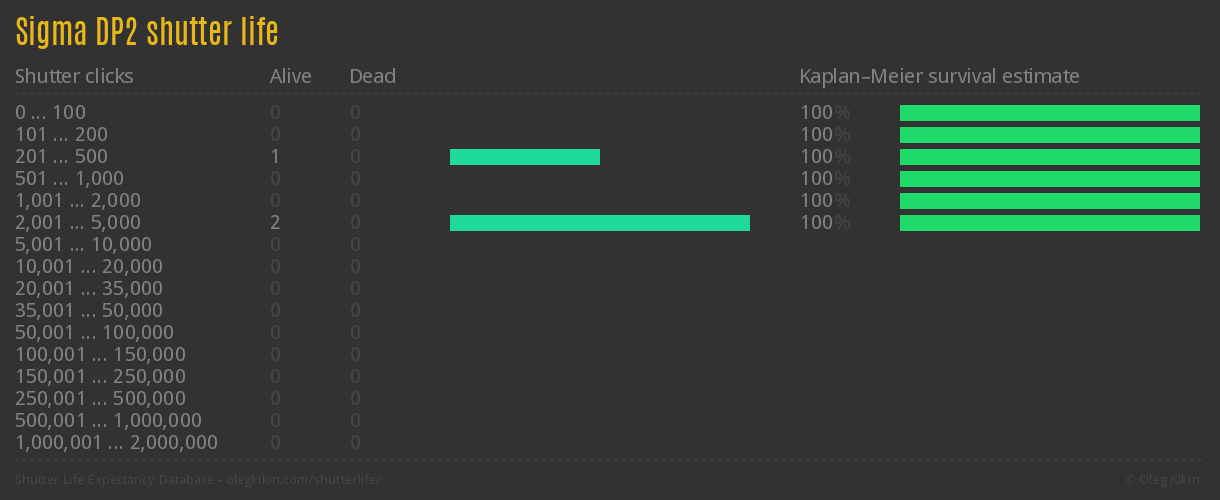This screenshot has height=500, width=1220.
Task: Click the 'Sigma DP2 shutter life' title
Action: point(147,33)
